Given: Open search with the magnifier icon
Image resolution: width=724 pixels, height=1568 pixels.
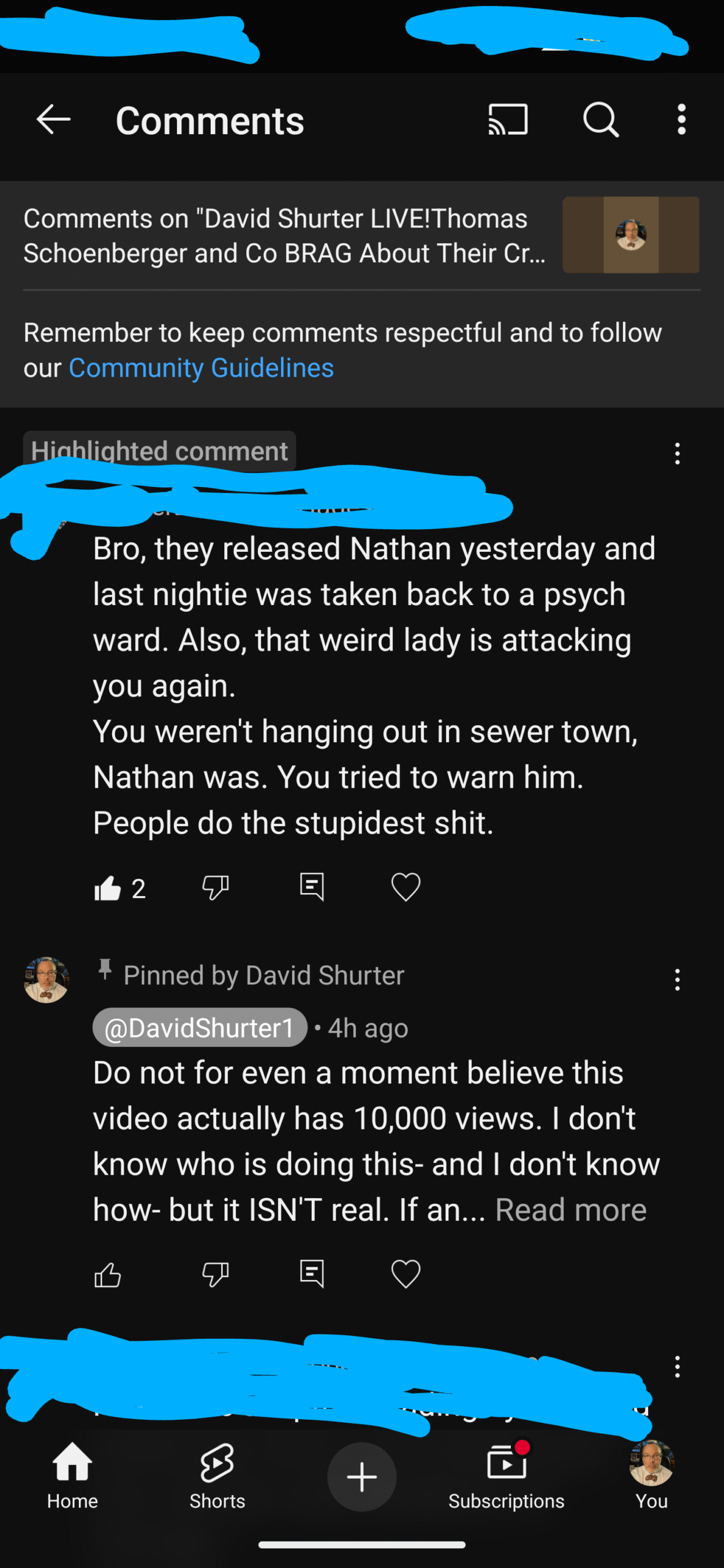Looking at the screenshot, I should 601,119.
